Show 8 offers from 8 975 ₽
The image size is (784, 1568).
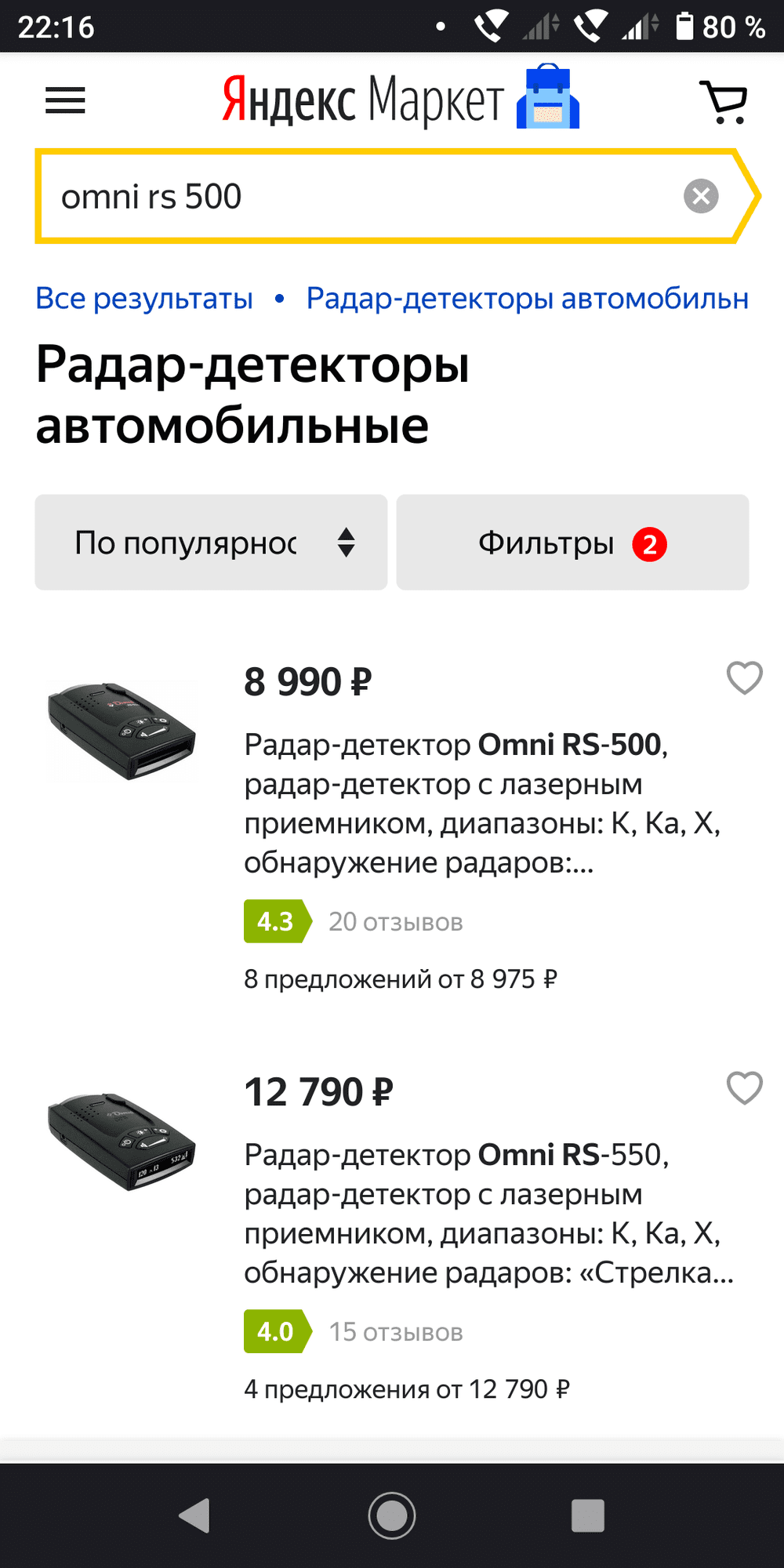click(x=400, y=979)
